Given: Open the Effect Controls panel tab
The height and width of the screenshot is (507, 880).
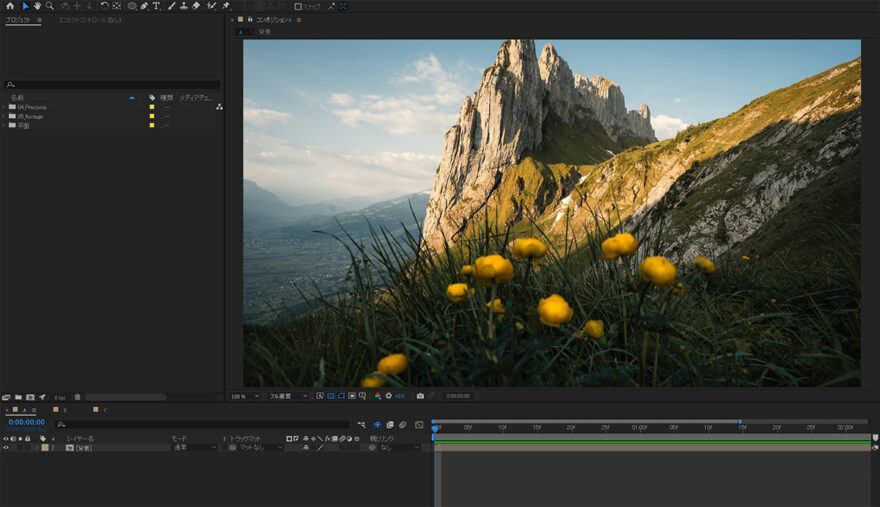Looking at the screenshot, I should coord(90,20).
